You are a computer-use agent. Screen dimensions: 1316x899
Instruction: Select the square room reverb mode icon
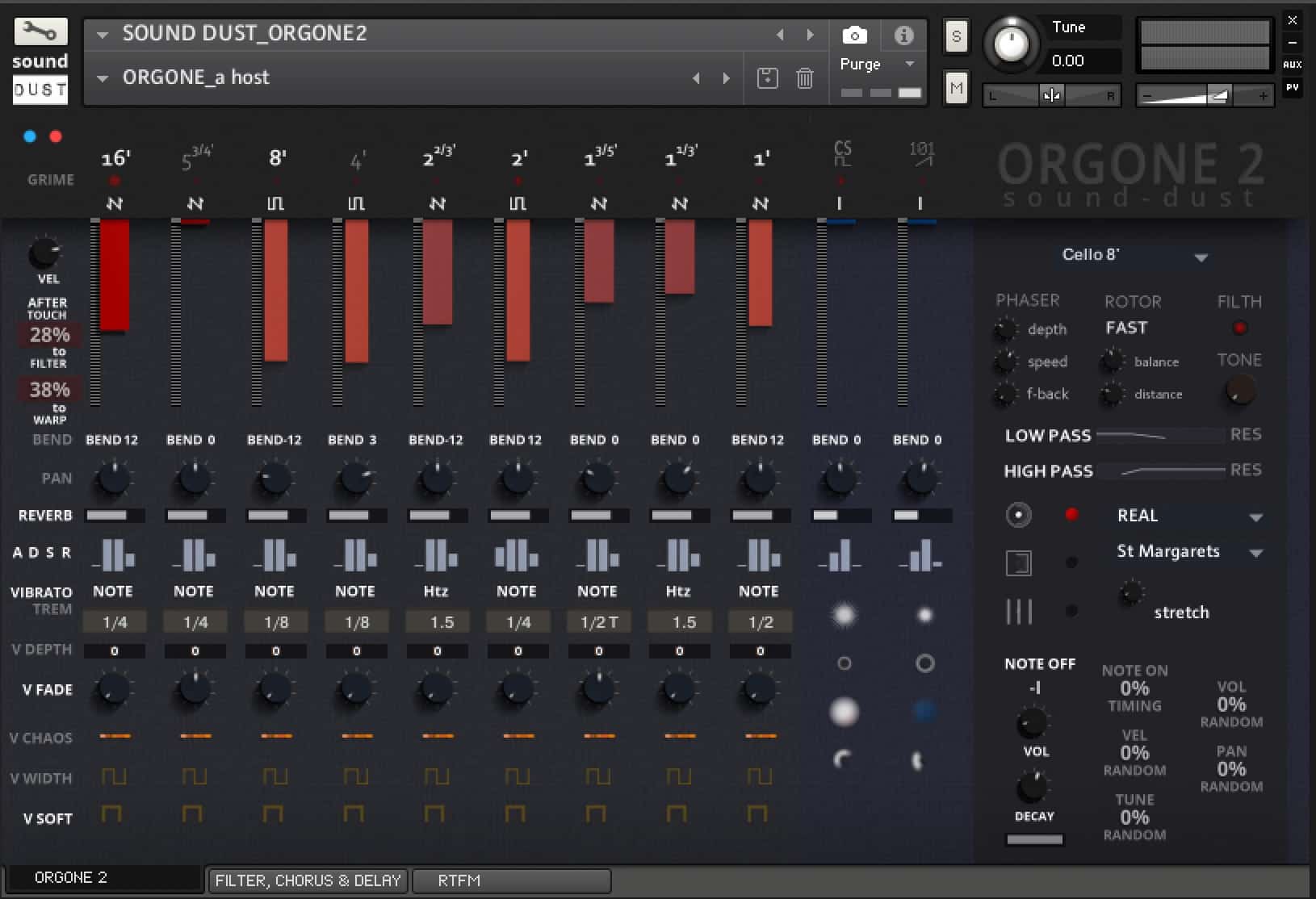pos(1019,563)
